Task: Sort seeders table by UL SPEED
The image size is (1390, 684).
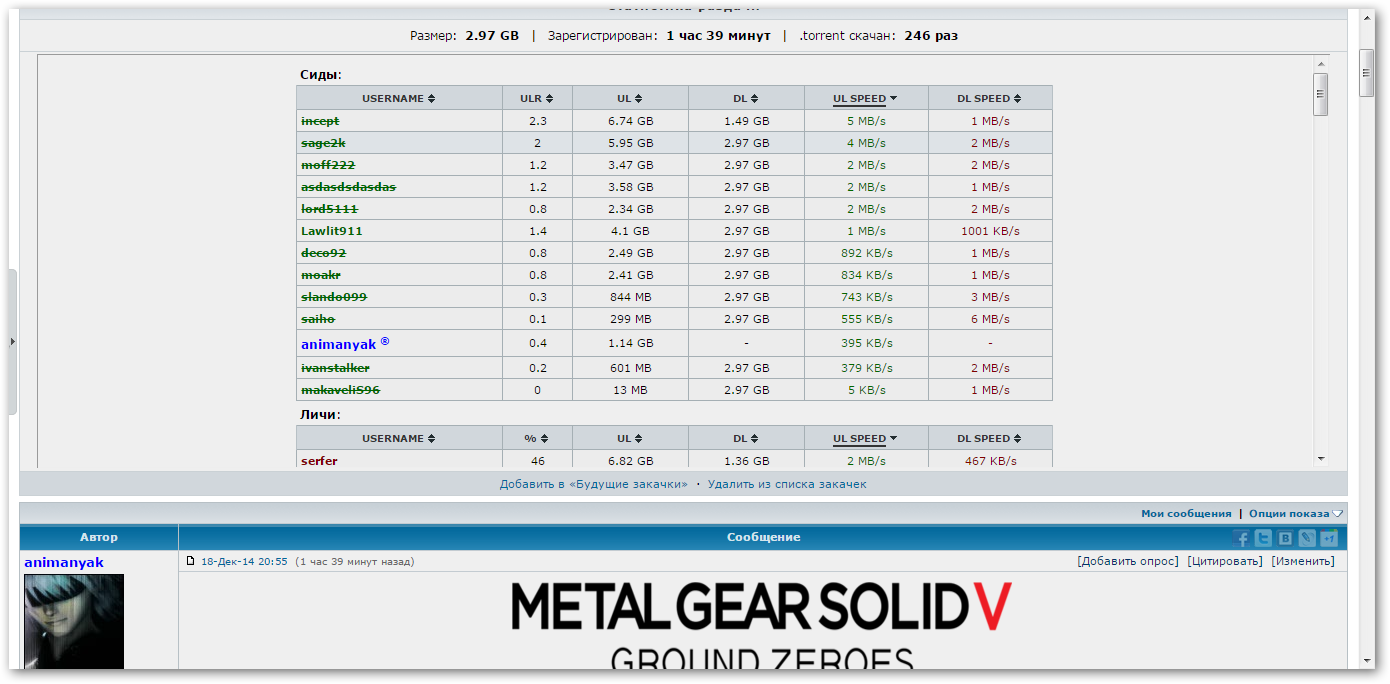Action: click(x=865, y=99)
